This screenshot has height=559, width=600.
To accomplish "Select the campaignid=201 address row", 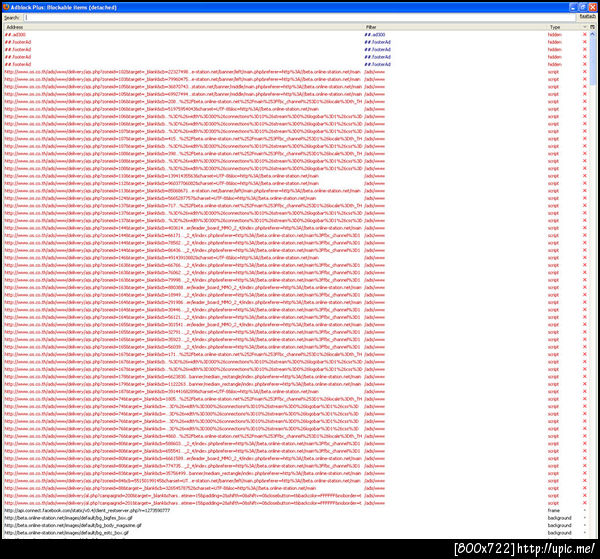I will (x=183, y=503).
